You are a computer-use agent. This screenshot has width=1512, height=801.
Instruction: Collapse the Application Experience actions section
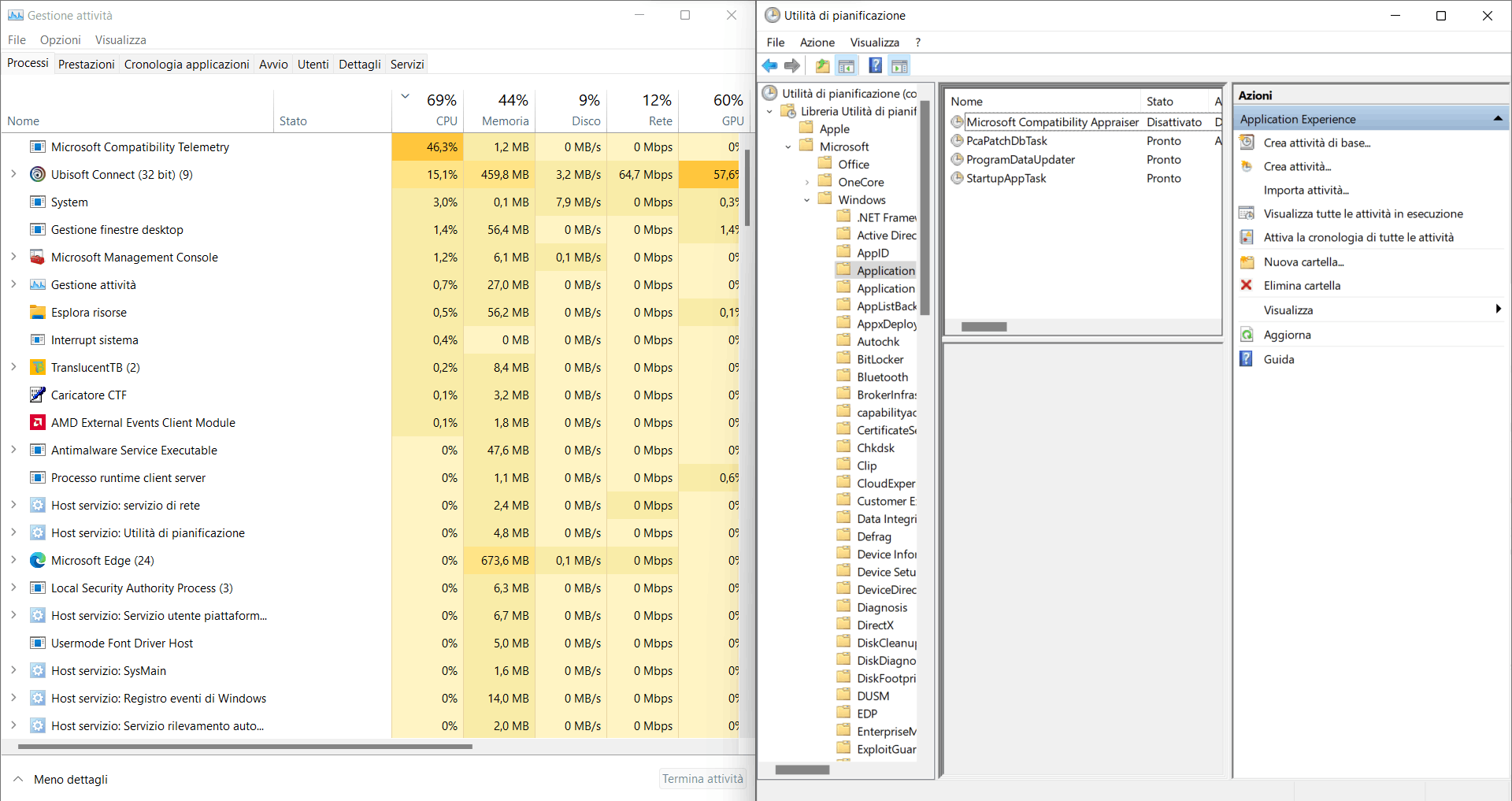coord(1498,119)
